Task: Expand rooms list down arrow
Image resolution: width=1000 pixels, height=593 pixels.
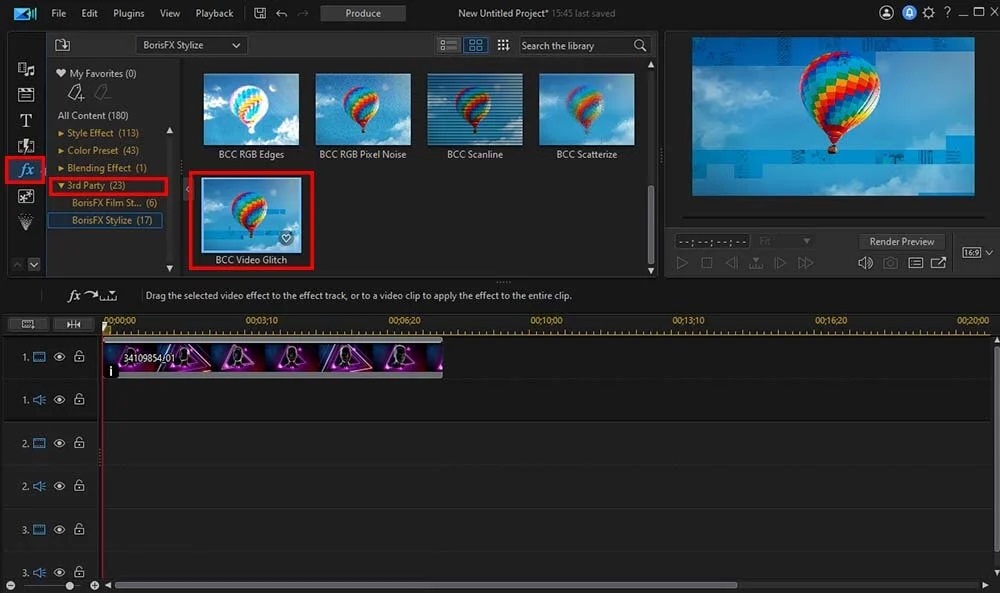Action: tap(34, 265)
